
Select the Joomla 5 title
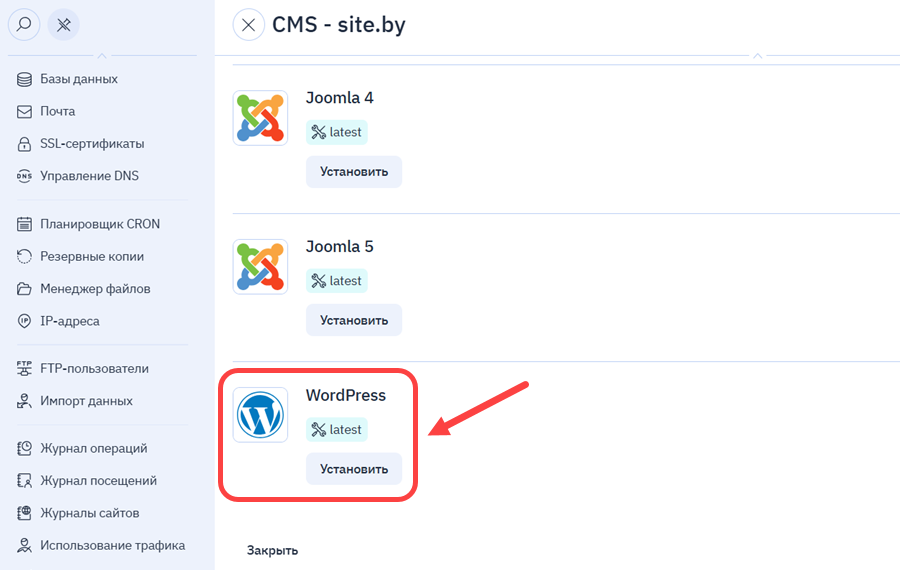[339, 246]
